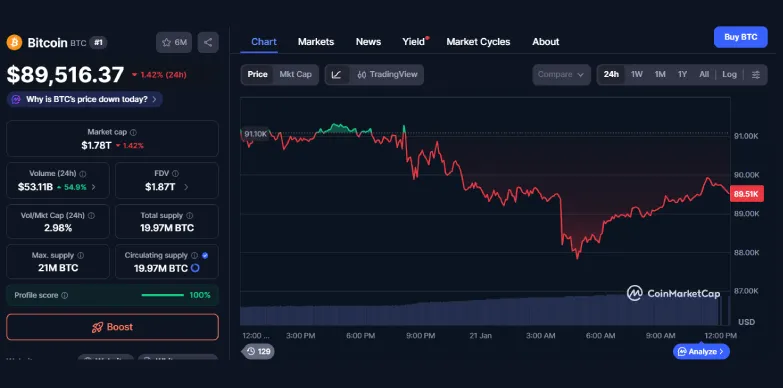Click the #1 rank badge
783x388 pixels.
(98, 42)
